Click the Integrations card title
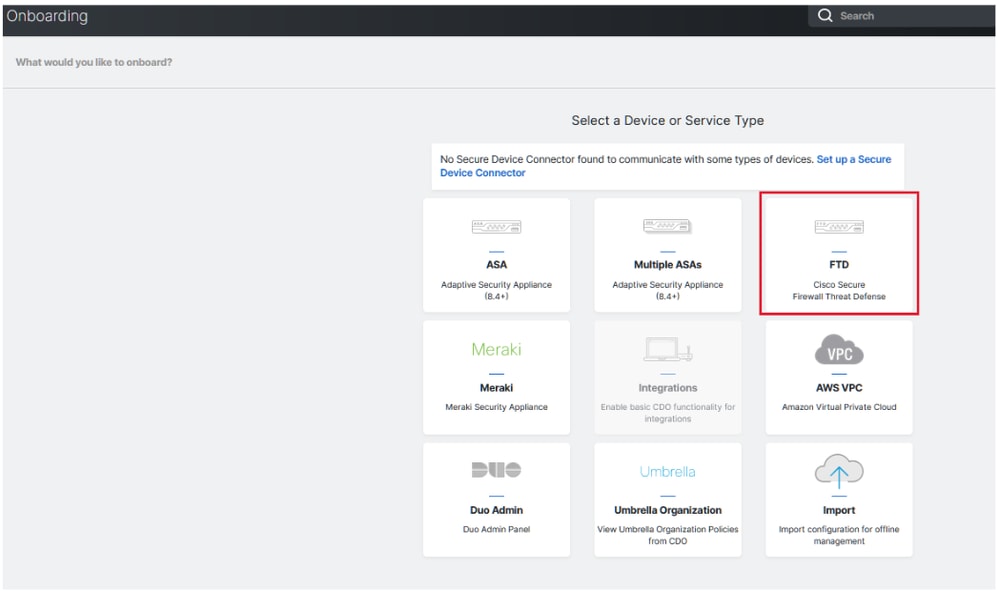The height and width of the screenshot is (591, 999). (x=667, y=388)
